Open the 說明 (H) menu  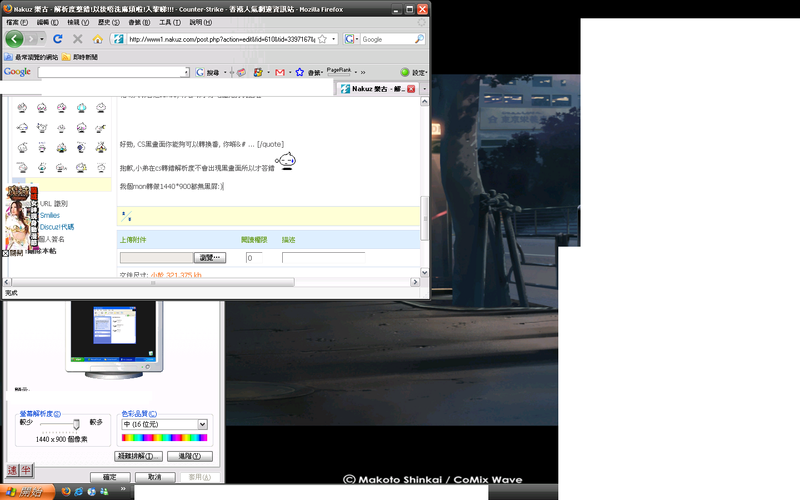tap(201, 22)
